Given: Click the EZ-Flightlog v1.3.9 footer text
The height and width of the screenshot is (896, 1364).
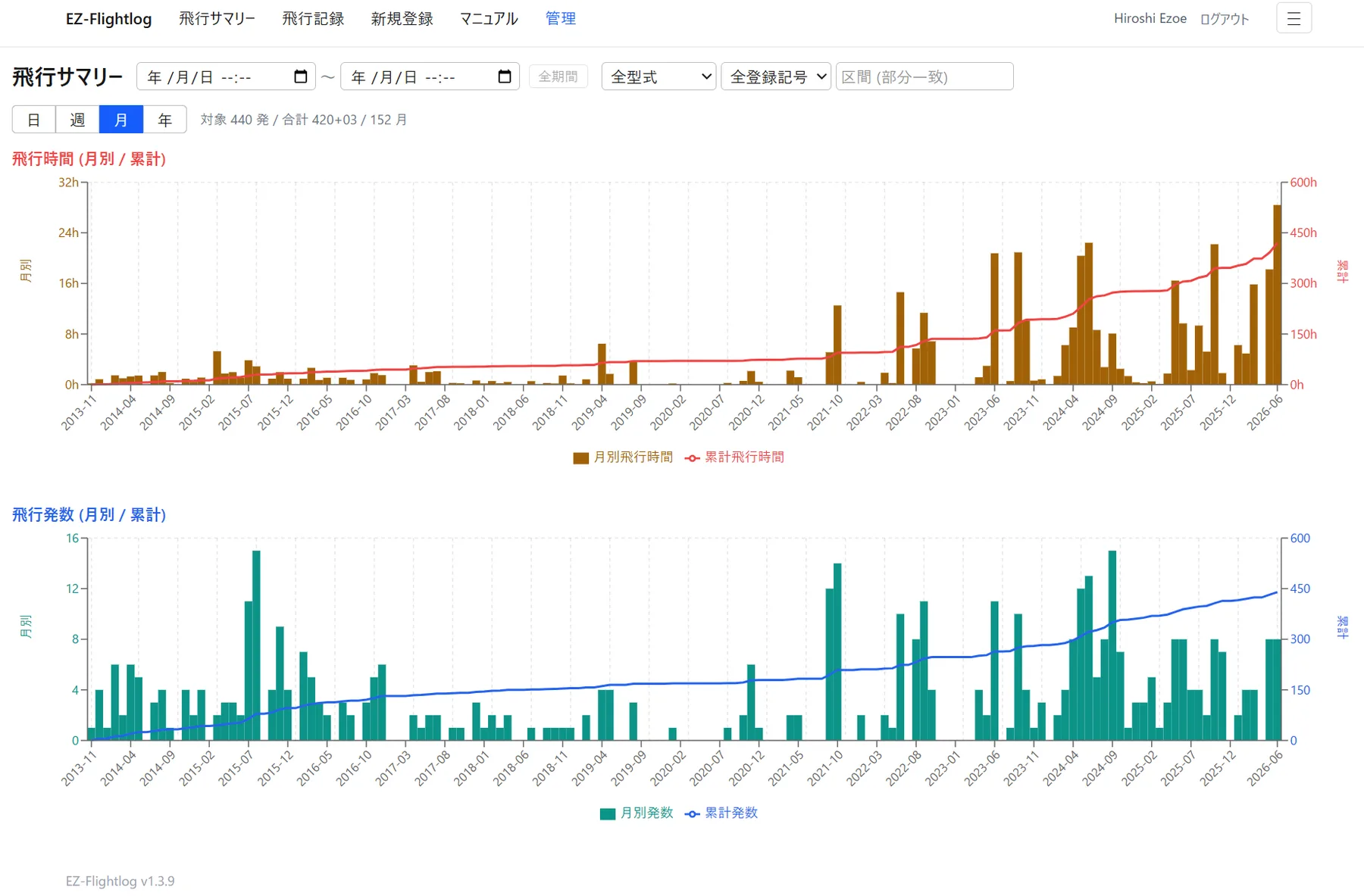Looking at the screenshot, I should (120, 882).
